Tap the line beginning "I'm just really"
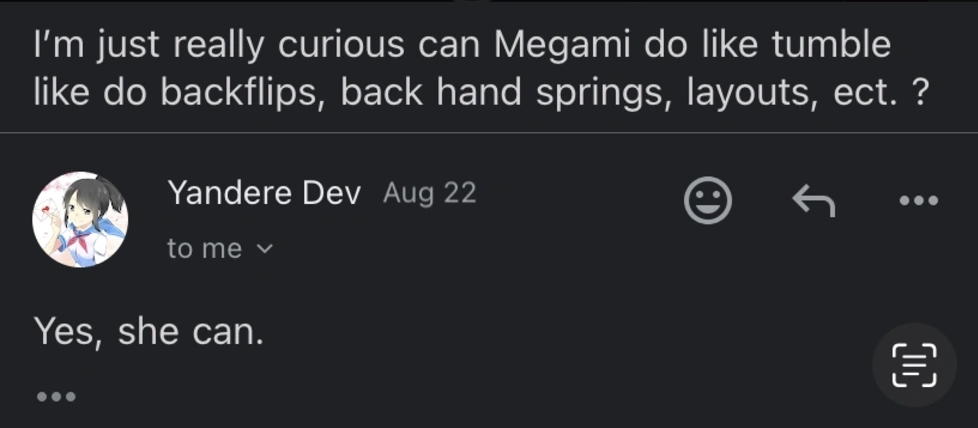The image size is (978, 428). (461, 45)
